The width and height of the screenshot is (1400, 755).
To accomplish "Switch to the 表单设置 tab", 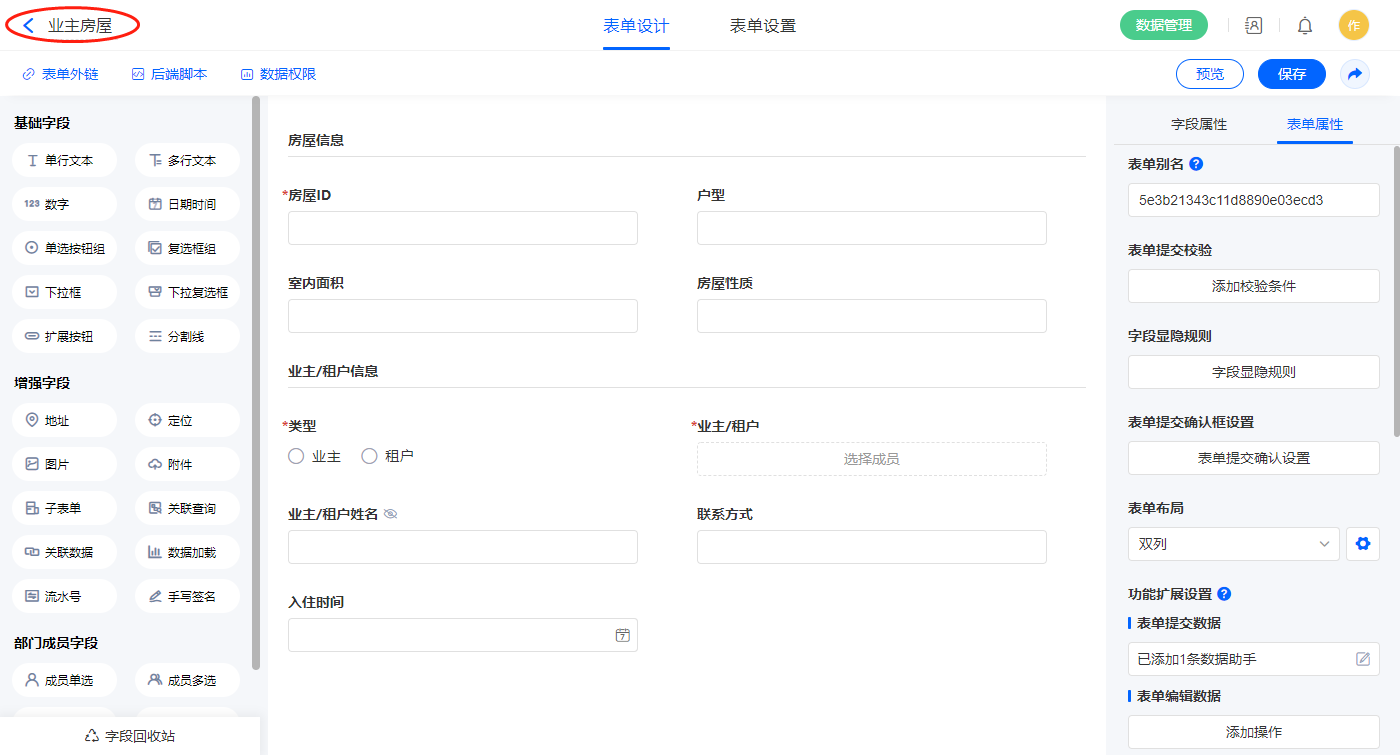I will coord(763,26).
